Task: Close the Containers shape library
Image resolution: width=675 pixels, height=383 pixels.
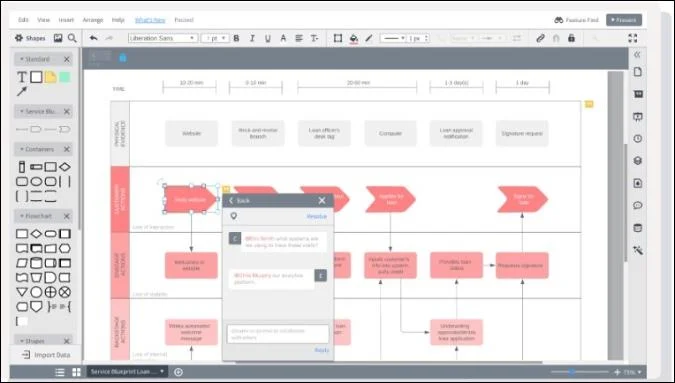Action: pos(67,149)
